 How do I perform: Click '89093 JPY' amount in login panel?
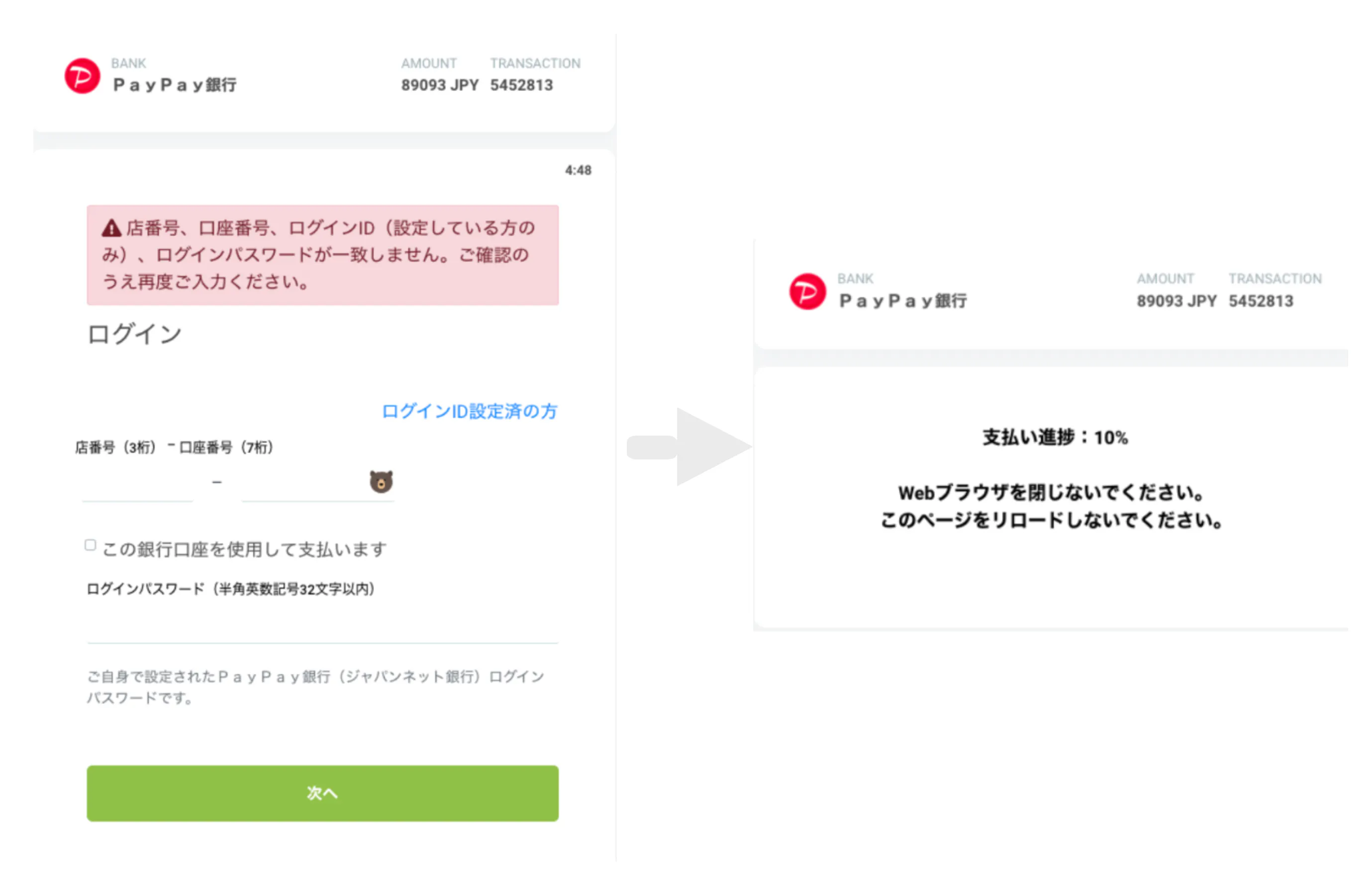click(440, 86)
